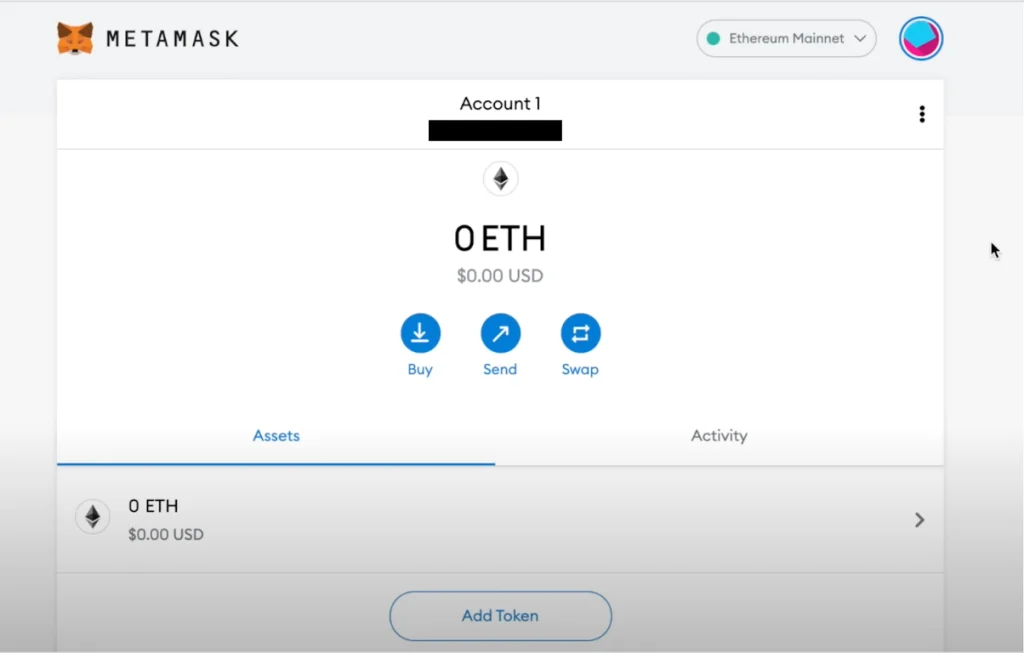Click the Add Token button
The width and height of the screenshot is (1024, 653).
[500, 616]
